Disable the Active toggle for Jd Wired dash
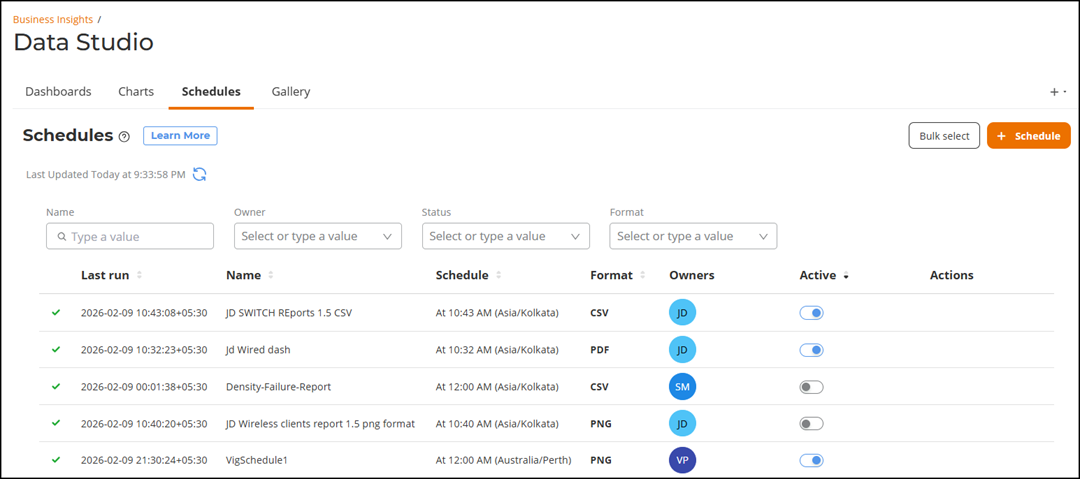Viewport: 1080px width, 479px height. pyautogui.click(x=811, y=350)
